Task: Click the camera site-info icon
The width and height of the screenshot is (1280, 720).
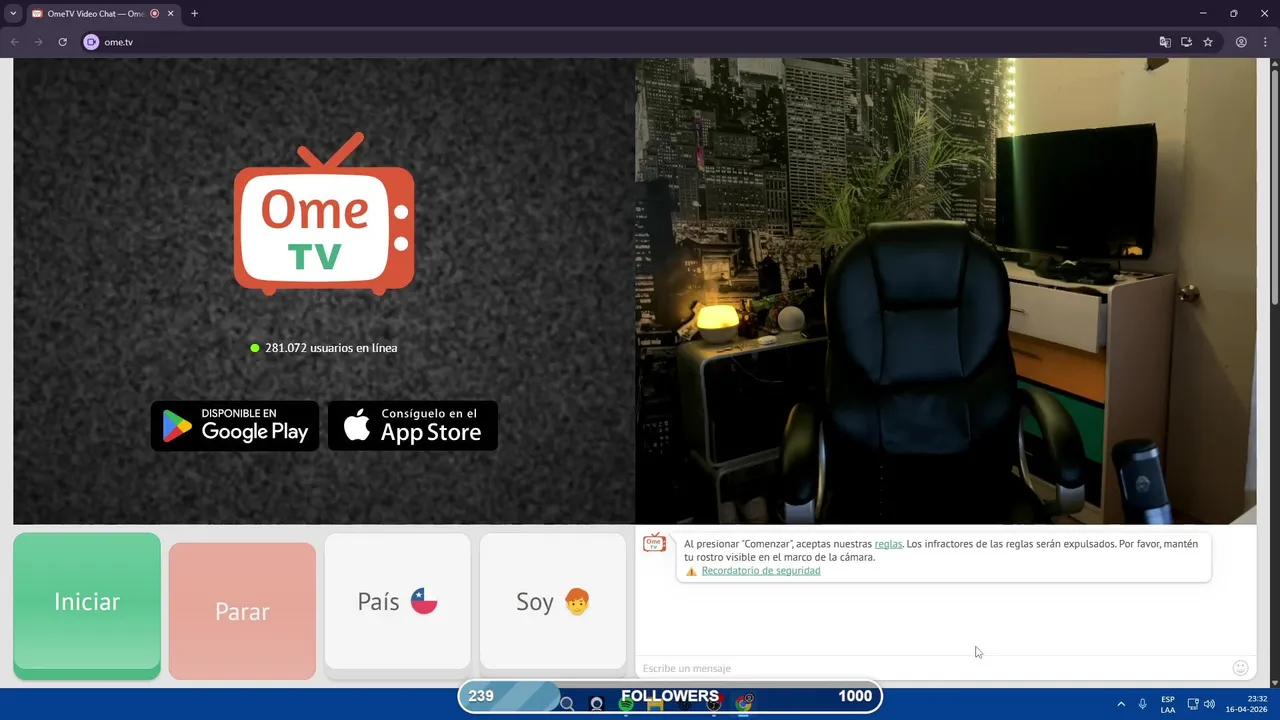Action: pyautogui.click(x=91, y=42)
